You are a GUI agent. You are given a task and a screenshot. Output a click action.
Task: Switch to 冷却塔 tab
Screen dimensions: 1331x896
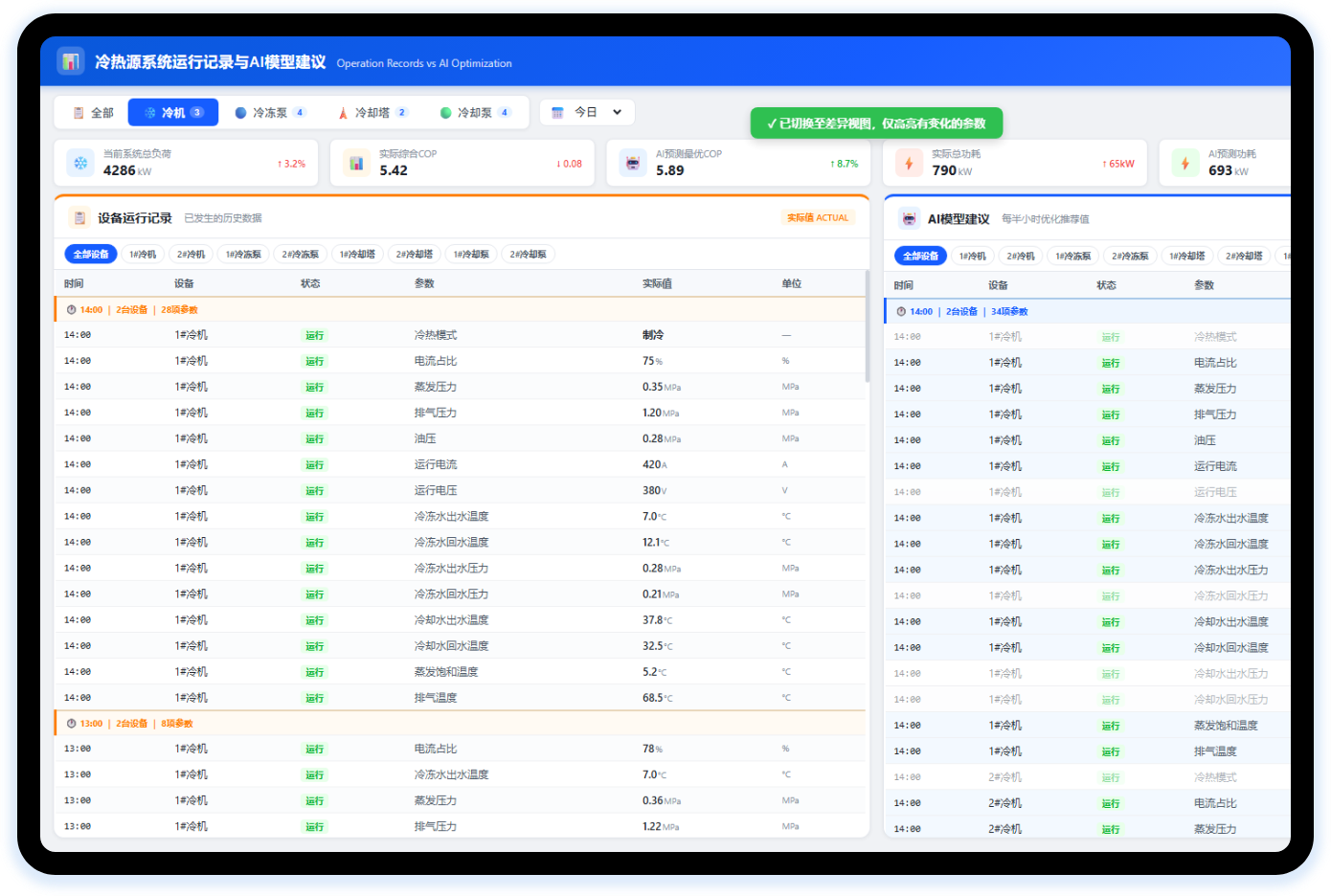(372, 113)
